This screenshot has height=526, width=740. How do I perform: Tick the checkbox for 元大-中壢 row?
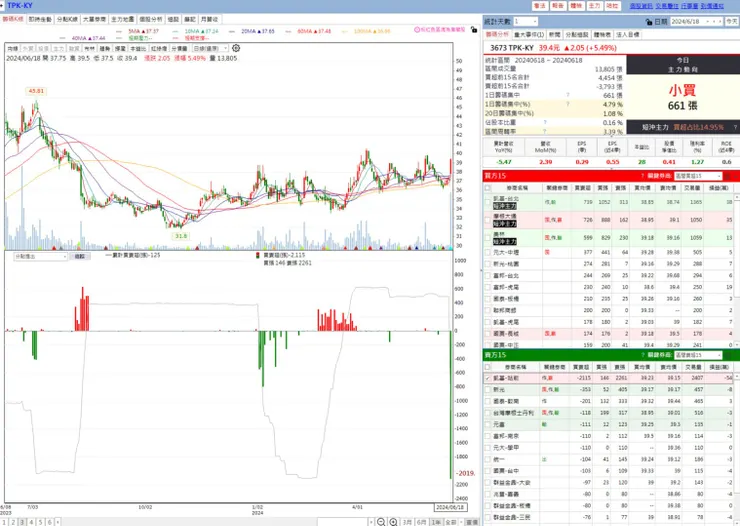(488, 252)
